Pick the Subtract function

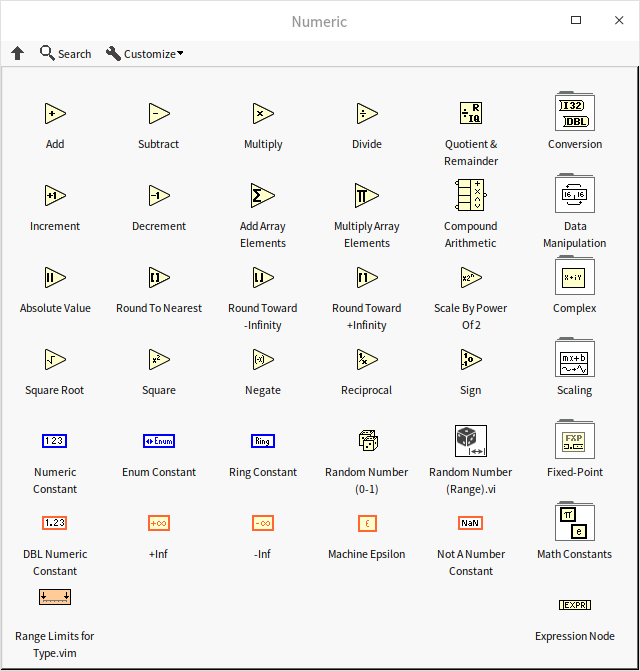point(159,113)
